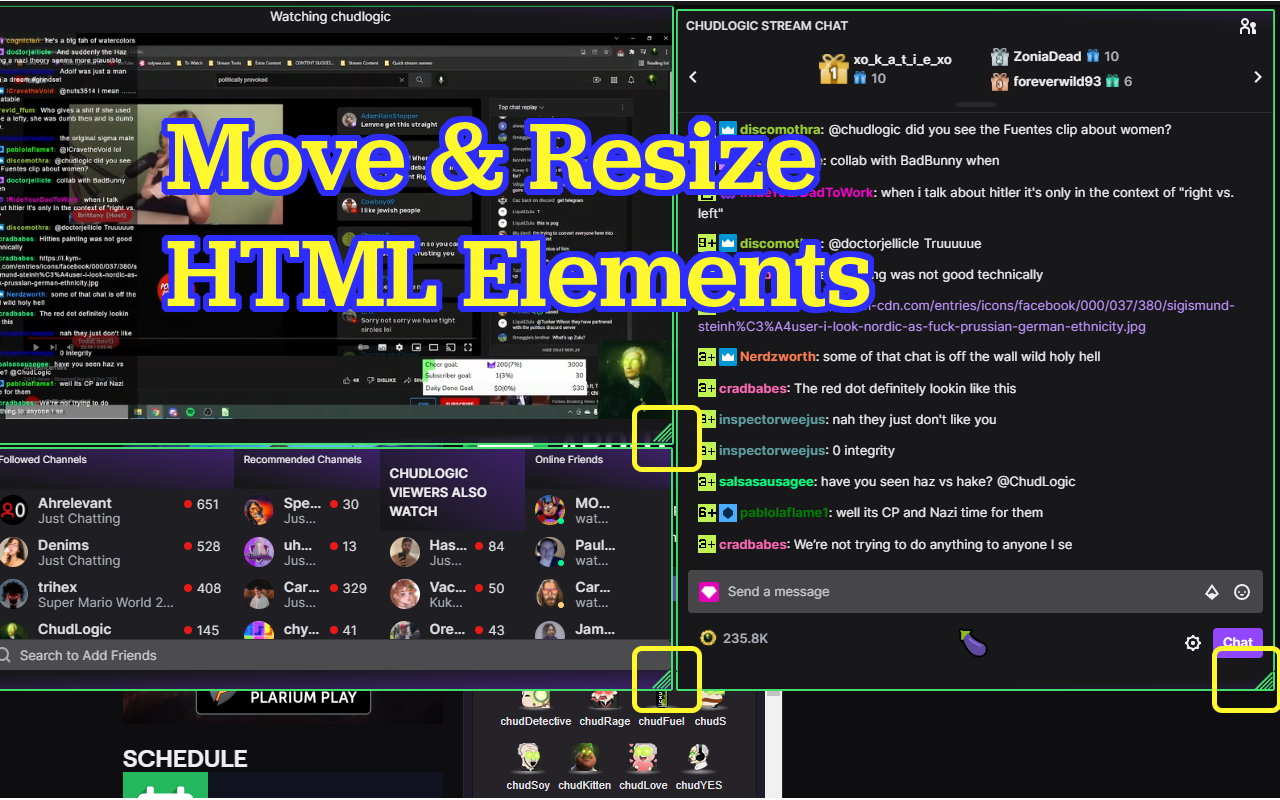Open recommended channel avatar with 329 viewers
The image size is (1280, 800).
click(x=259, y=594)
